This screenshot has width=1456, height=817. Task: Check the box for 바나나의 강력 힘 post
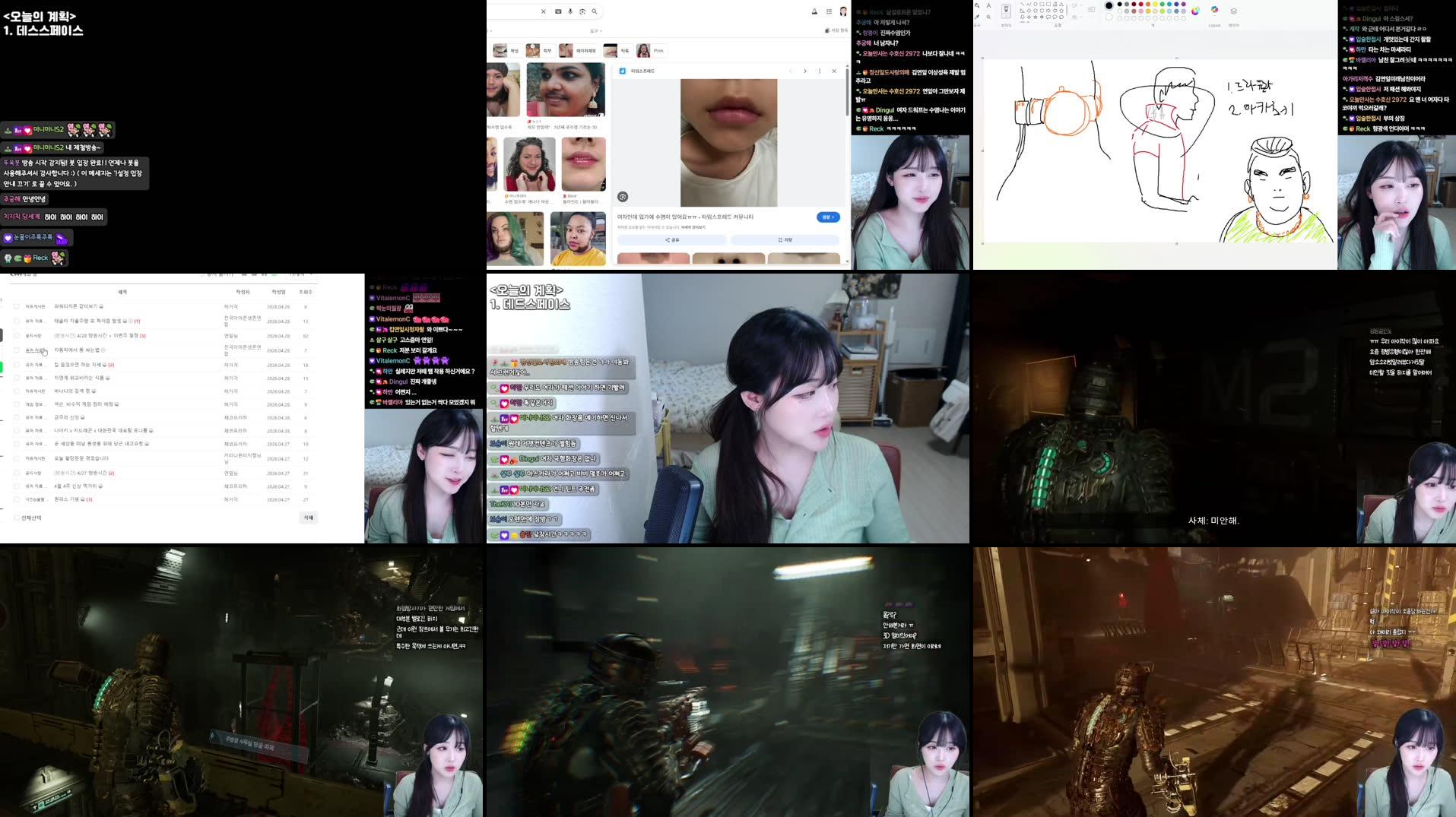pyautogui.click(x=17, y=391)
